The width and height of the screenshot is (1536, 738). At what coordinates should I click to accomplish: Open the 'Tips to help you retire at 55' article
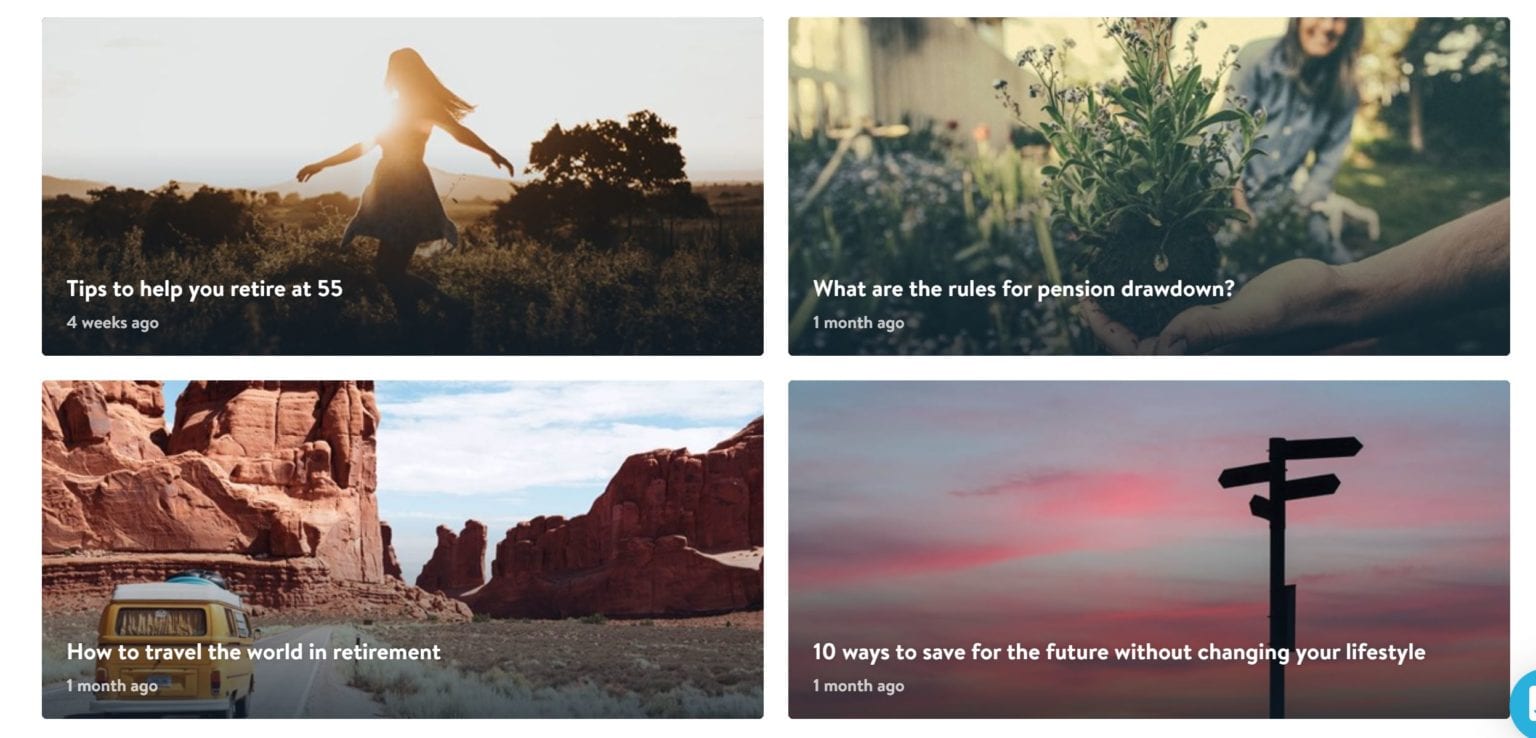click(204, 289)
